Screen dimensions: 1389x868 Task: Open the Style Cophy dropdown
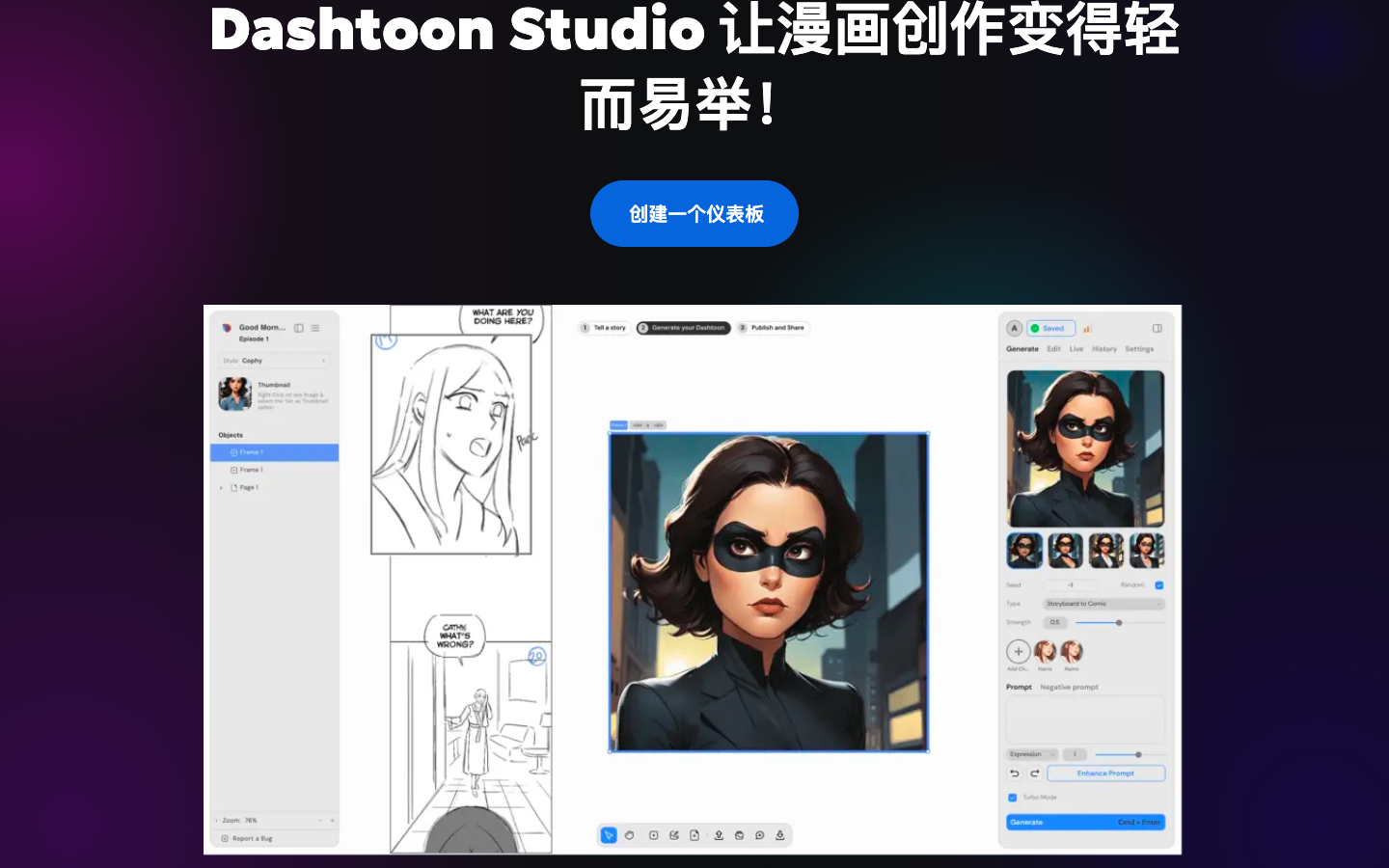tap(275, 361)
